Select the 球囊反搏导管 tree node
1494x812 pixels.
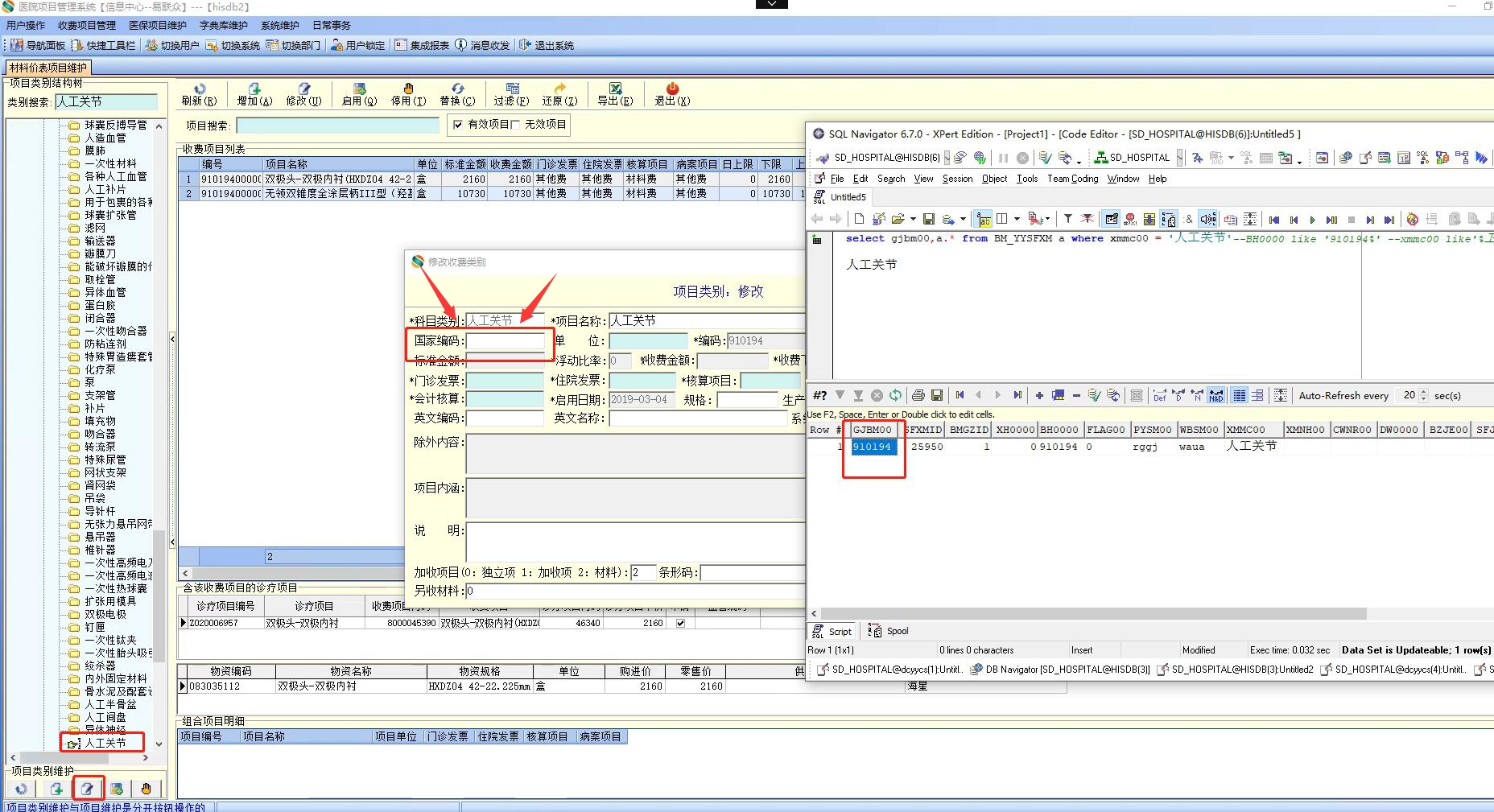point(116,125)
